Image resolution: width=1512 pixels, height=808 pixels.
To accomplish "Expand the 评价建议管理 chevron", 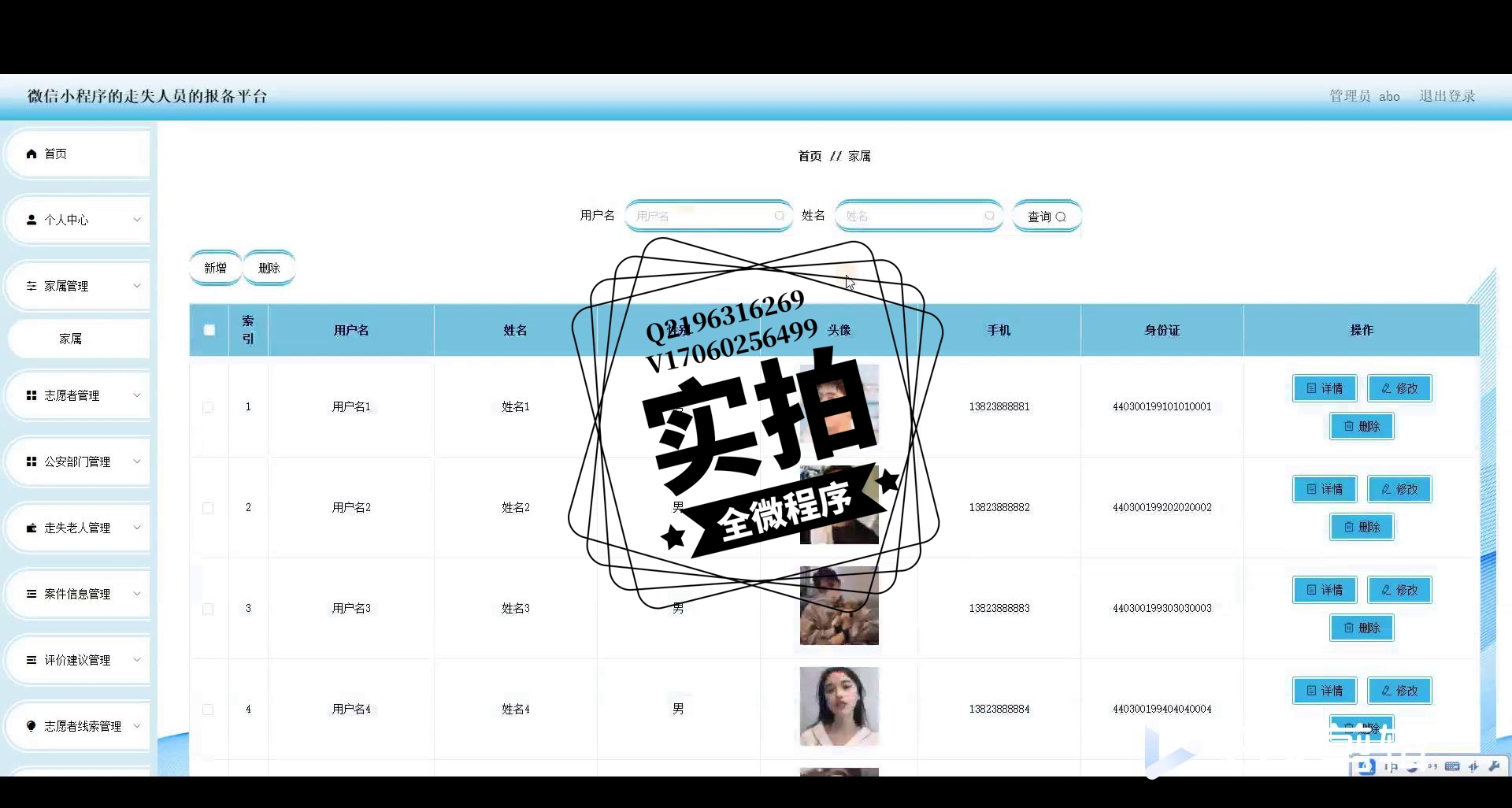I will click(x=137, y=660).
